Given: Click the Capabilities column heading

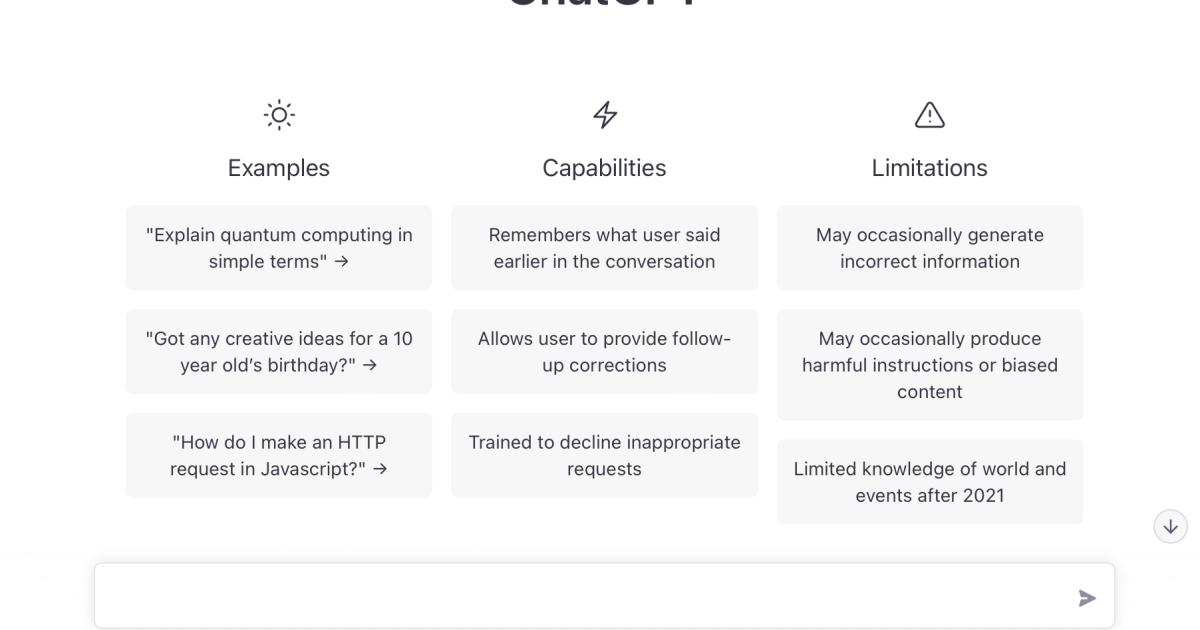Looking at the screenshot, I should click(604, 168).
